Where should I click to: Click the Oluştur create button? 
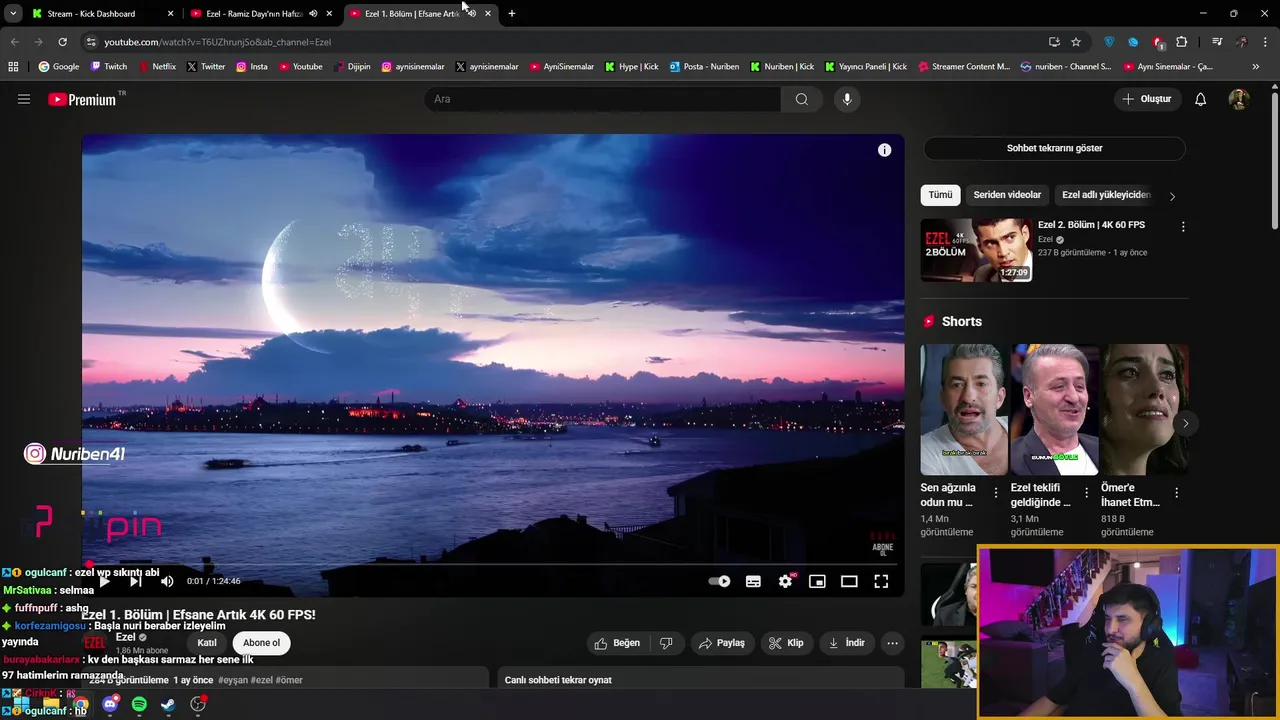(1146, 99)
